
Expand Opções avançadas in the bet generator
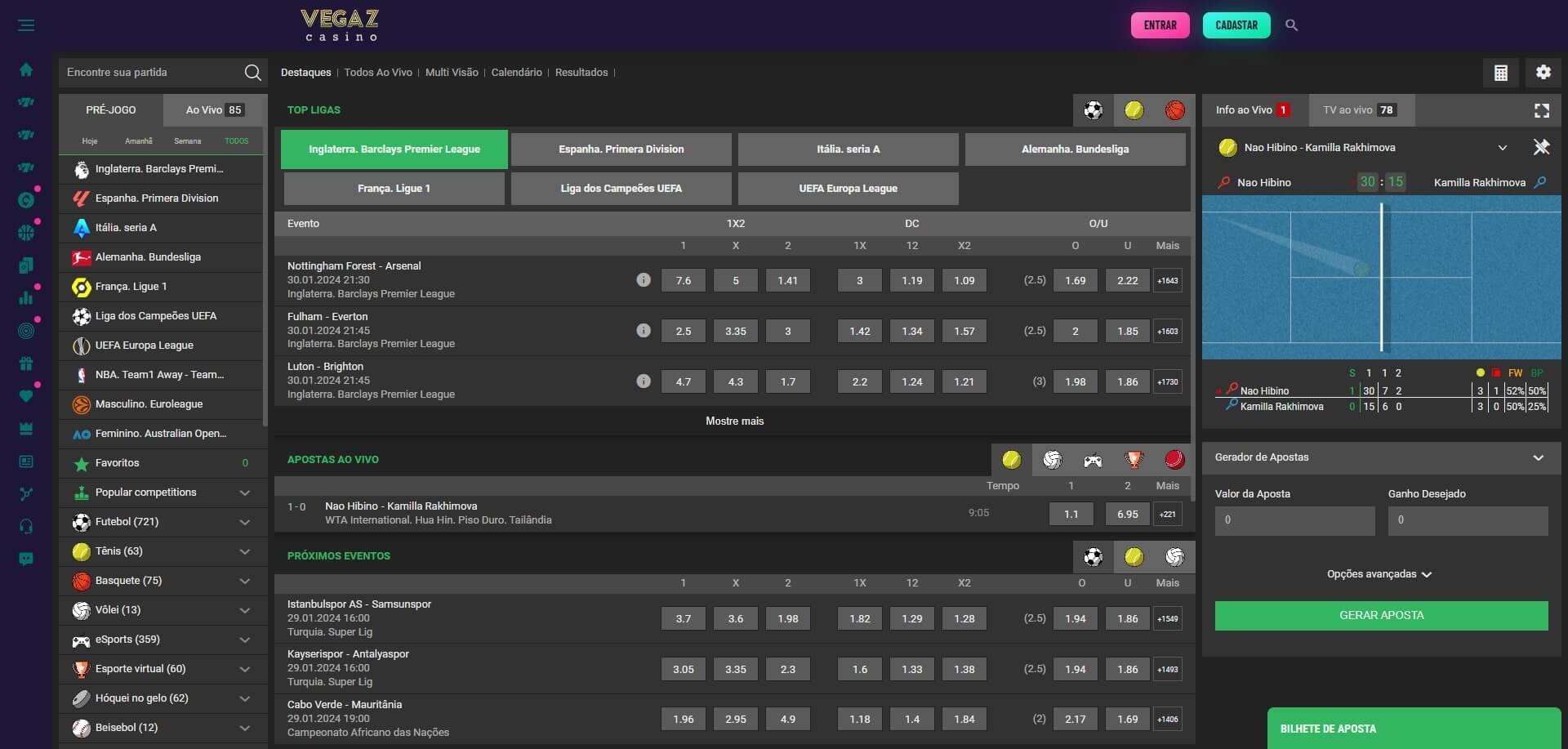[x=1380, y=574]
